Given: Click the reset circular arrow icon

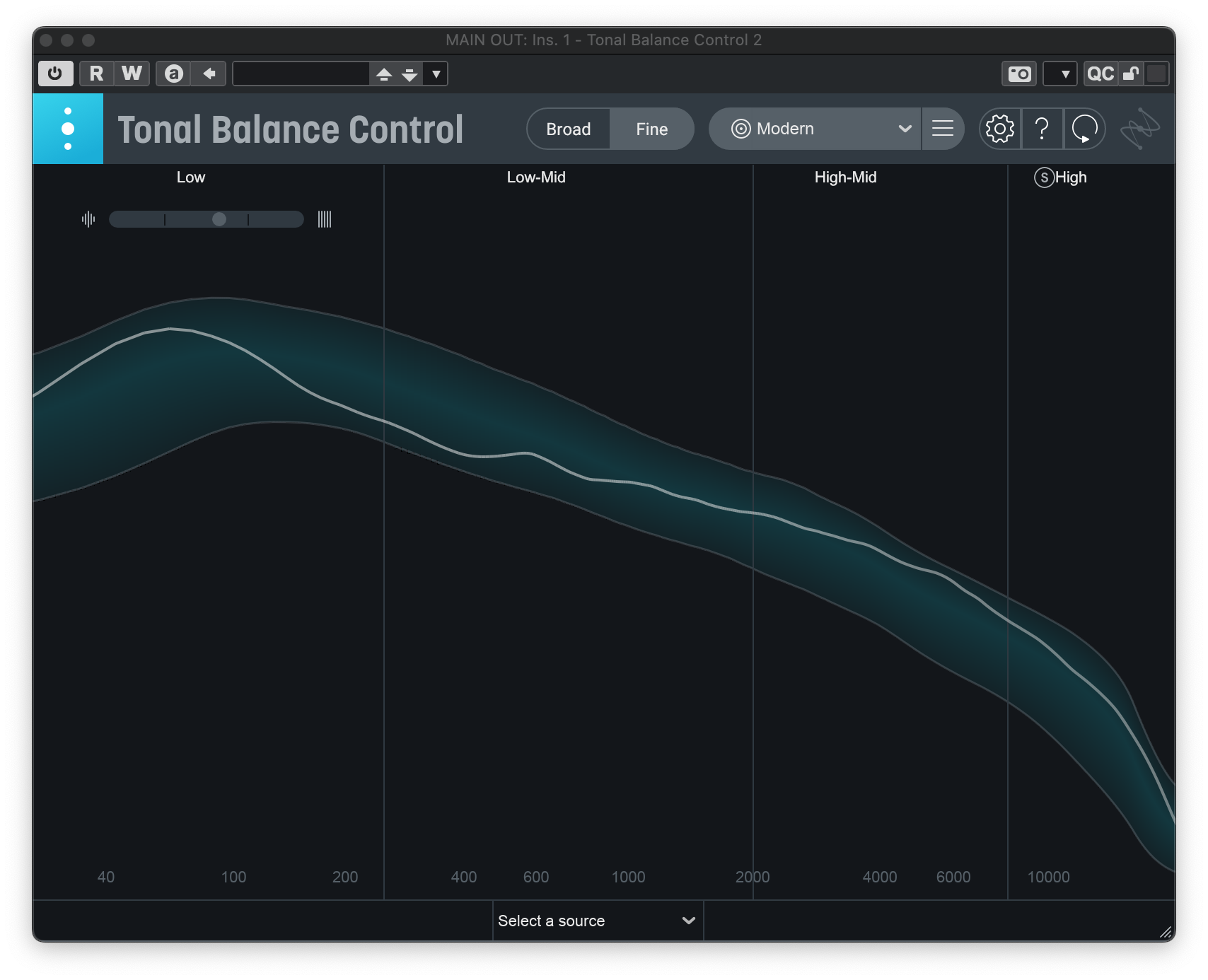Looking at the screenshot, I should [x=1084, y=129].
